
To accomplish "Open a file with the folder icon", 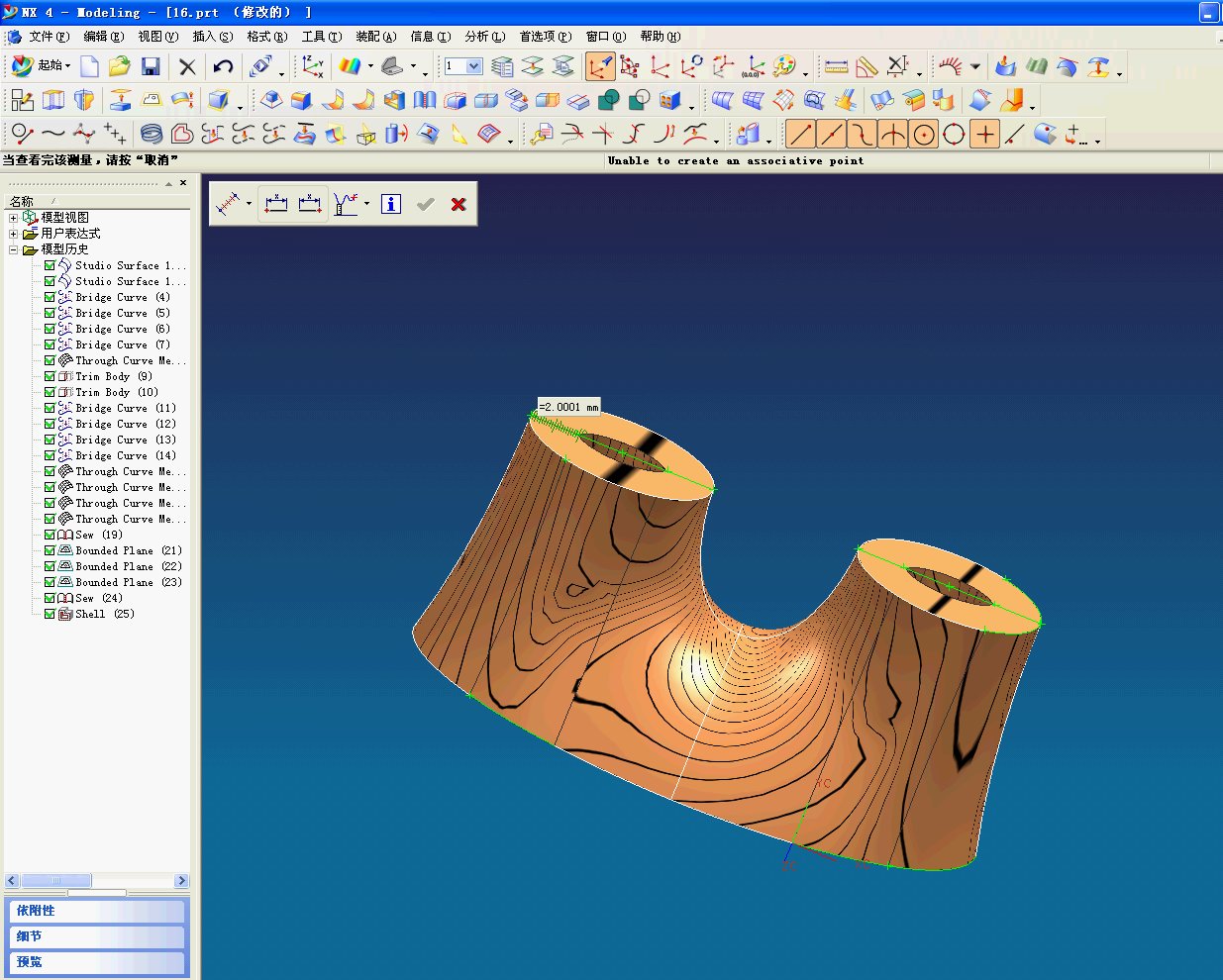I will coord(120,66).
